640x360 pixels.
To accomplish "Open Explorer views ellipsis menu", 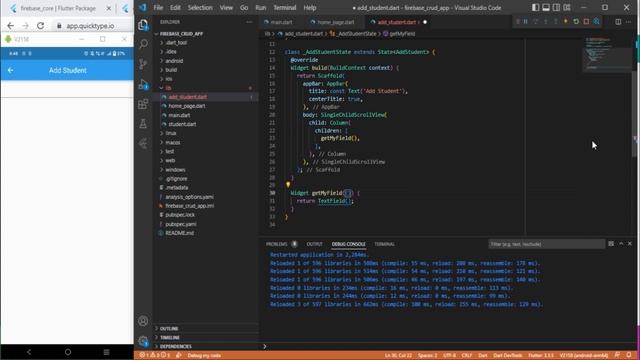I will tap(249, 22).
